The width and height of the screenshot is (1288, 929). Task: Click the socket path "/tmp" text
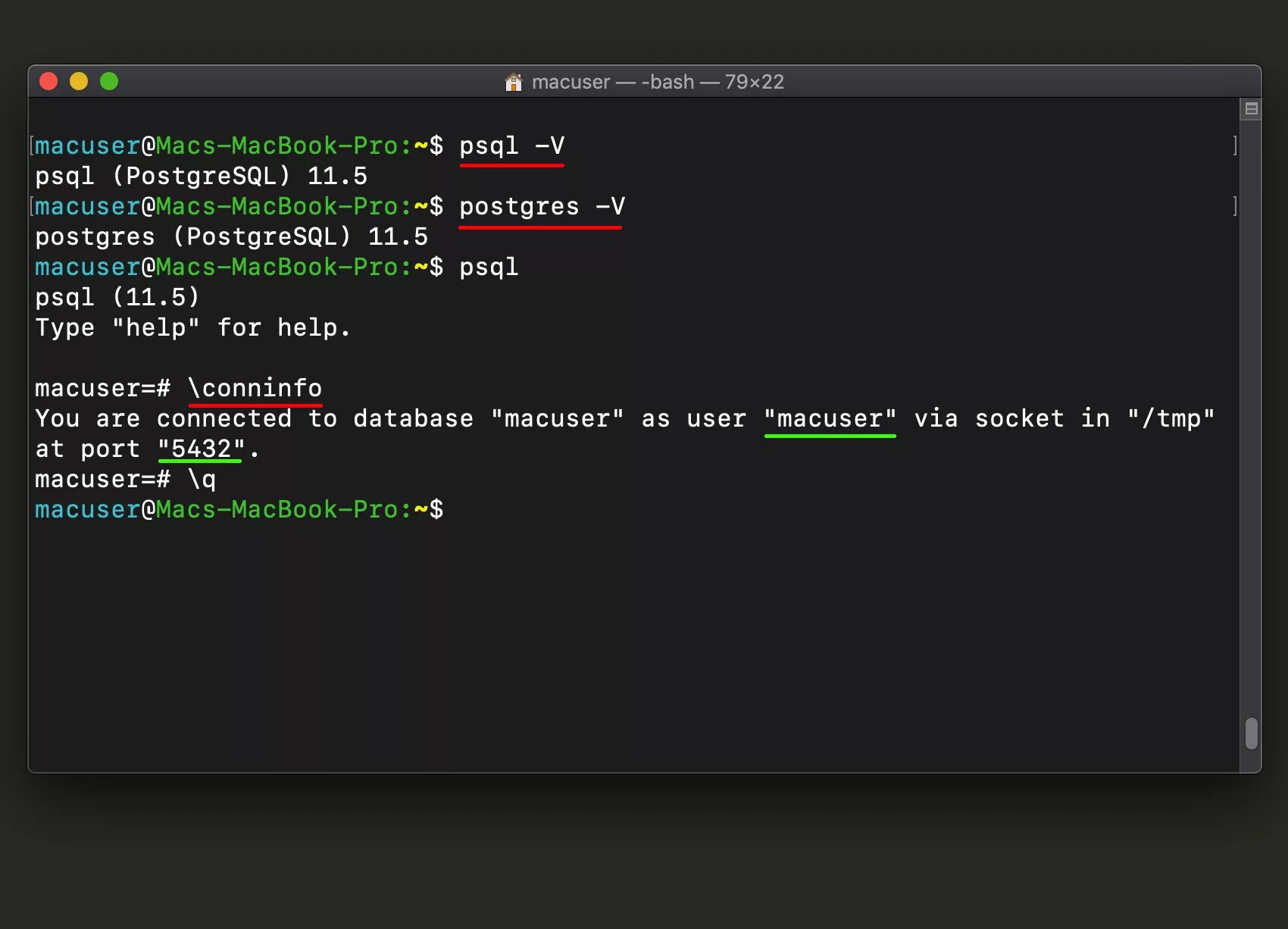1171,418
